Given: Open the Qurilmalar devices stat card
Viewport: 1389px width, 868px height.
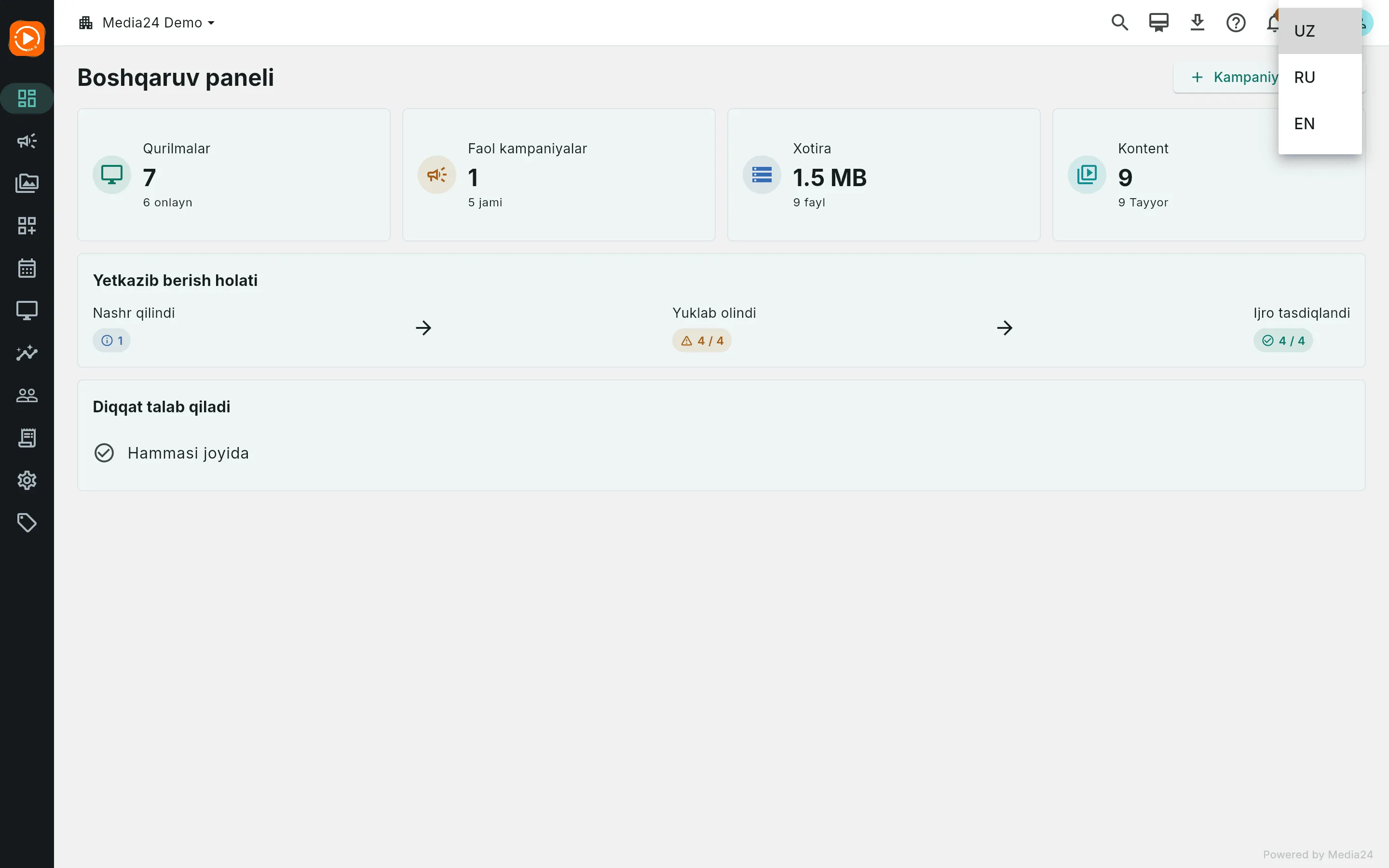Looking at the screenshot, I should [233, 175].
